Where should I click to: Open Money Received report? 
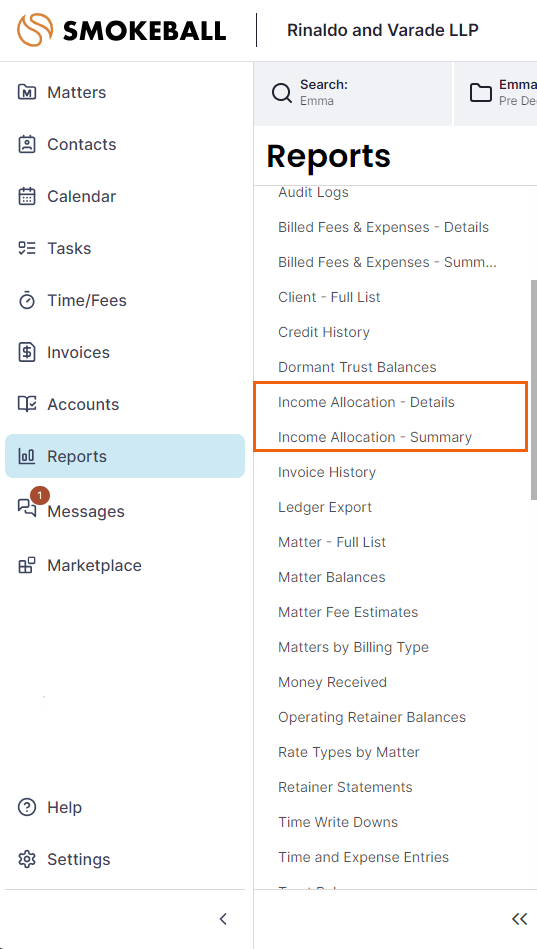click(332, 682)
